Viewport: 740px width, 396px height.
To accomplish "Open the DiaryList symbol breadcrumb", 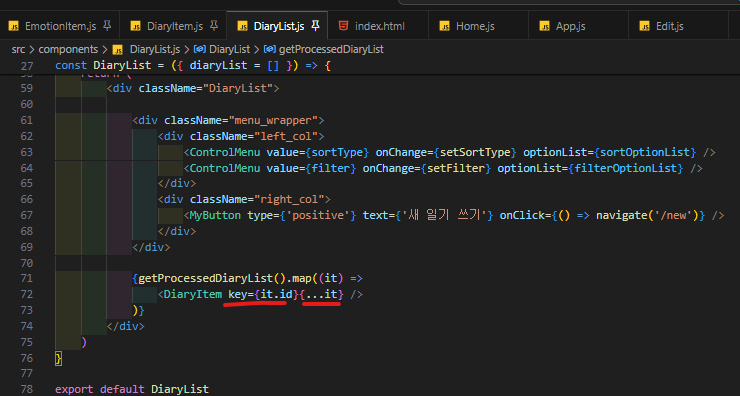I will pos(229,49).
